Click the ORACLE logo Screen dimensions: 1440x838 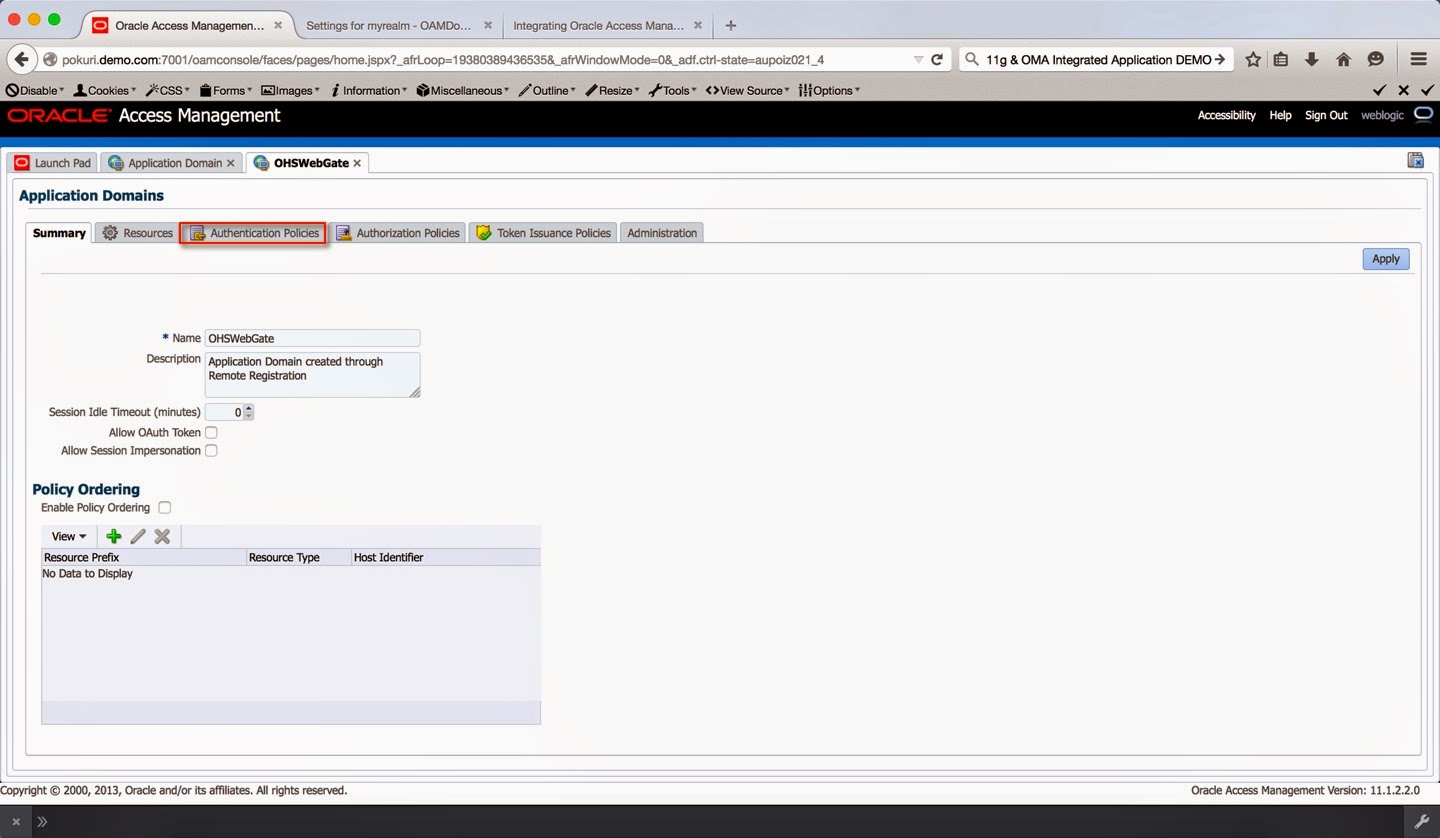58,115
